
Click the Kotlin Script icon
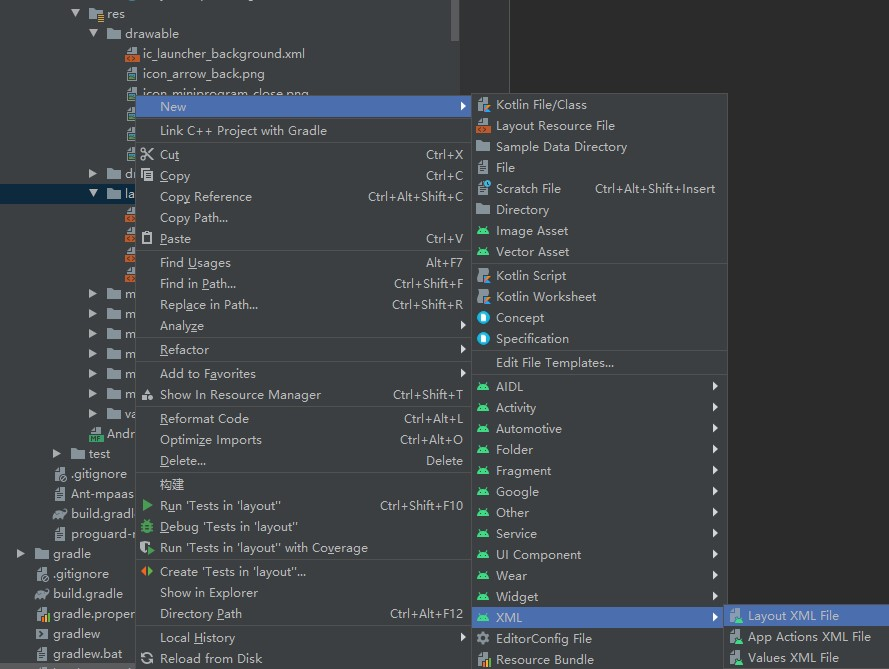point(484,276)
